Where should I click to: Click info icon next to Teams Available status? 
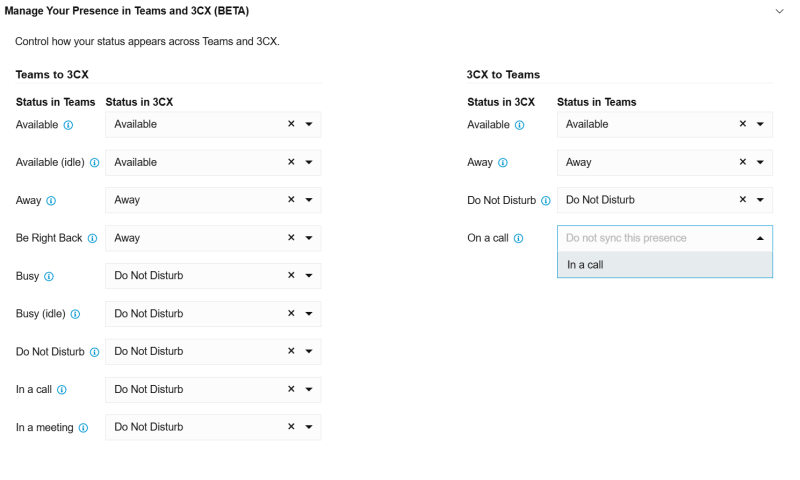68,125
